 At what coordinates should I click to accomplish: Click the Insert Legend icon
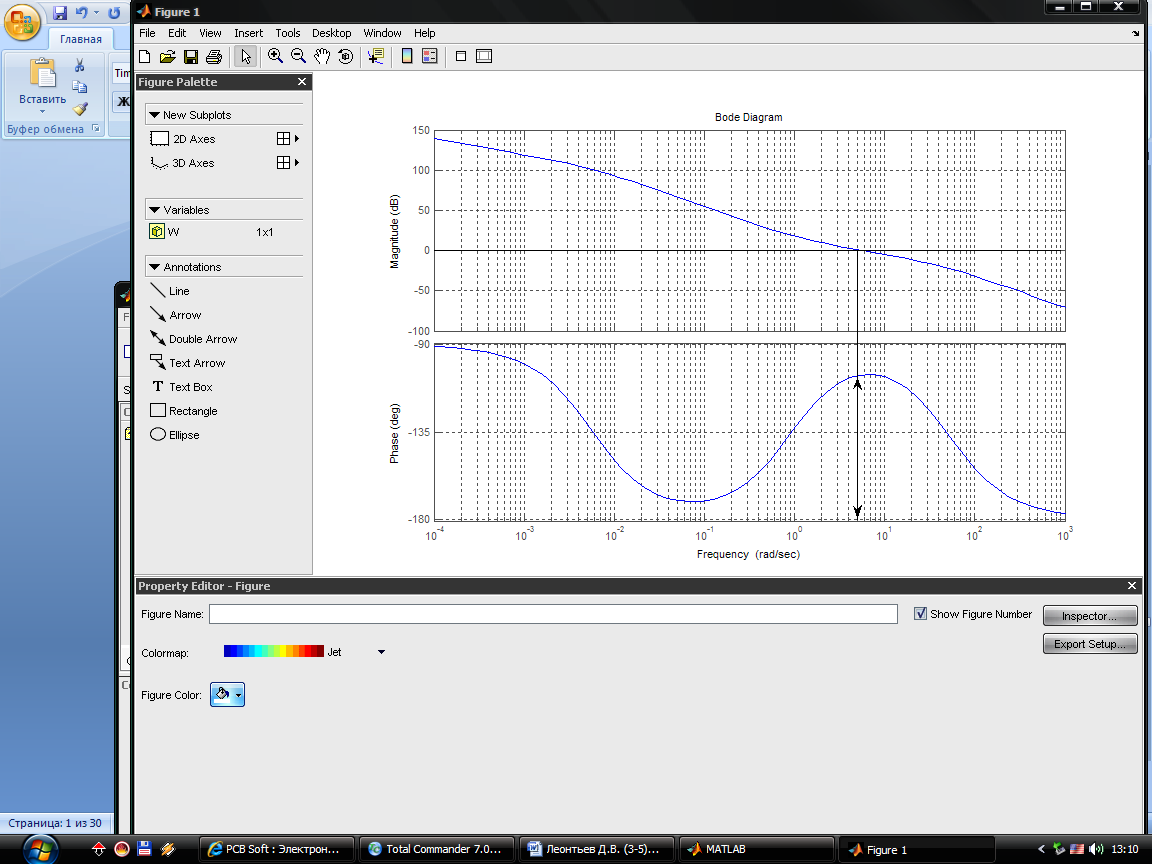[x=430, y=57]
